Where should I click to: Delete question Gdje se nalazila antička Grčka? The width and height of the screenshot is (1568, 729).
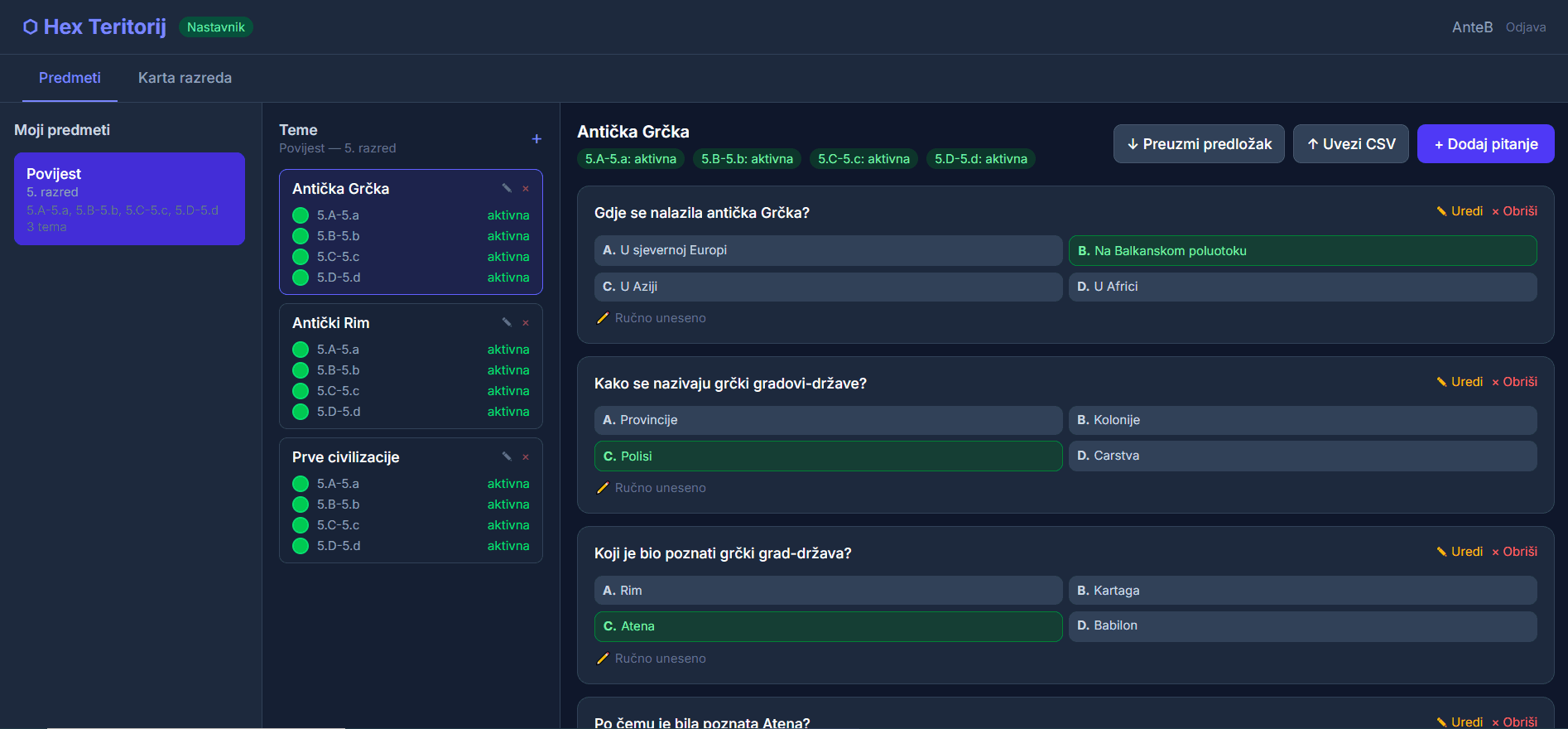click(x=1514, y=211)
